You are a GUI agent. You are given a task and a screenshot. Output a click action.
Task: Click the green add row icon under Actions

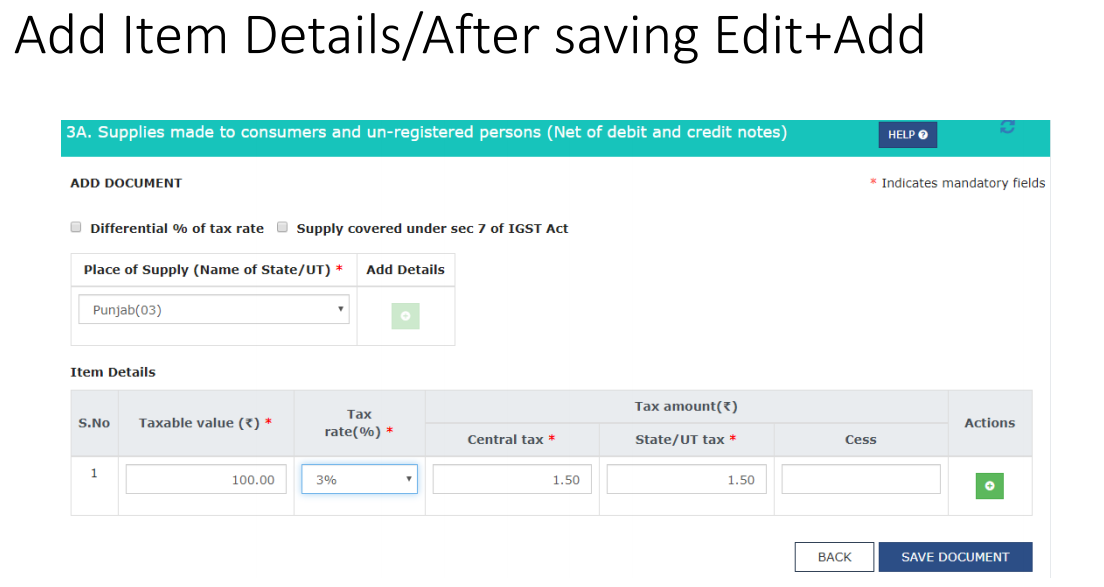point(989,486)
